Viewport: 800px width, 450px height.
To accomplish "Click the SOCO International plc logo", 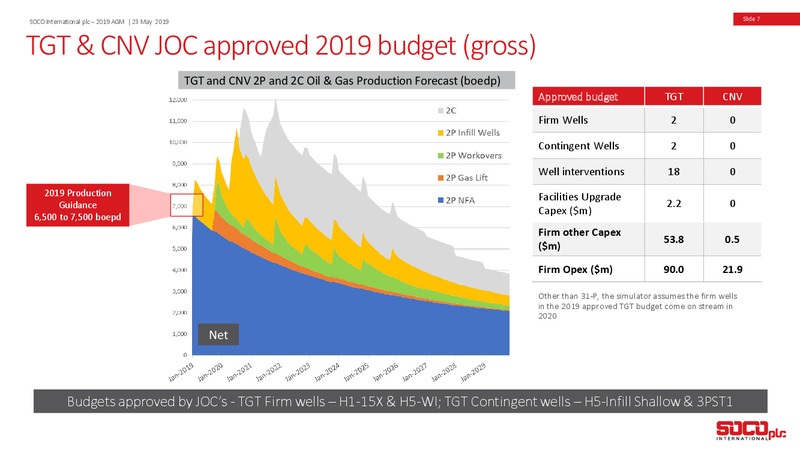I will pos(751,430).
